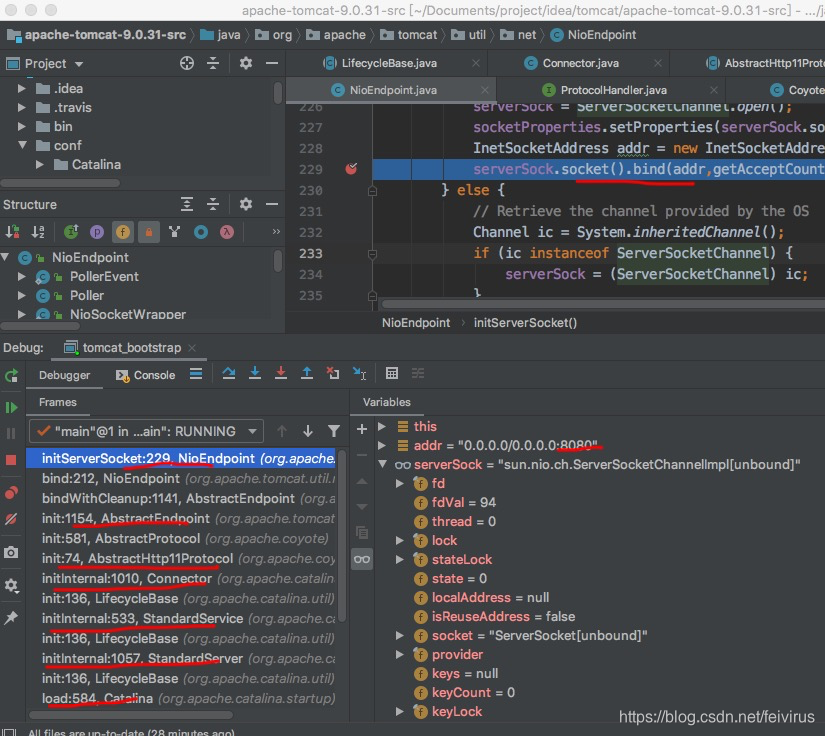Select the Debugger tab
Image resolution: width=825 pixels, height=736 pixels.
click(x=64, y=375)
